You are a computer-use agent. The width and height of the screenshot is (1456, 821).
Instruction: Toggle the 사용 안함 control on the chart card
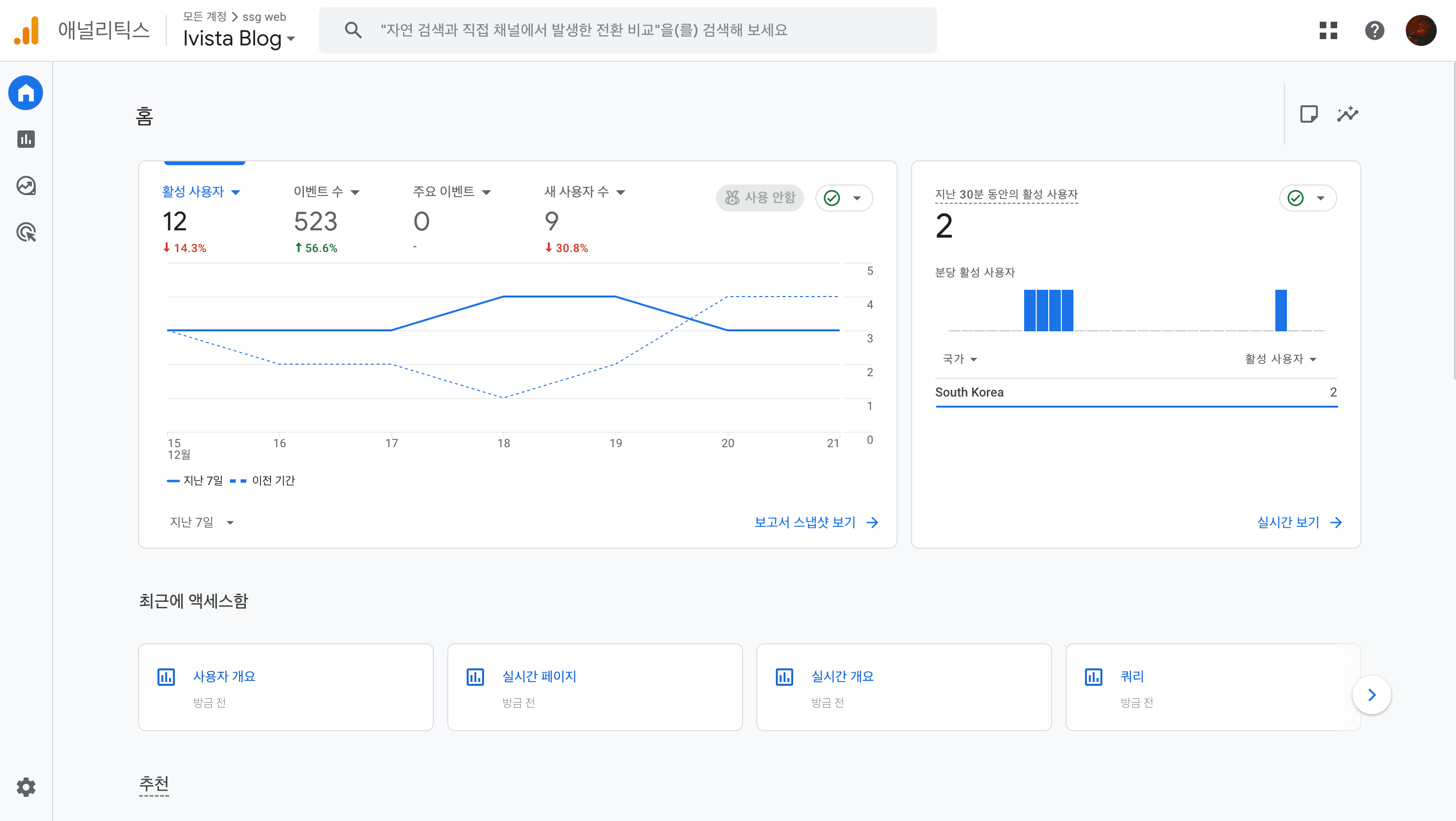point(760,198)
